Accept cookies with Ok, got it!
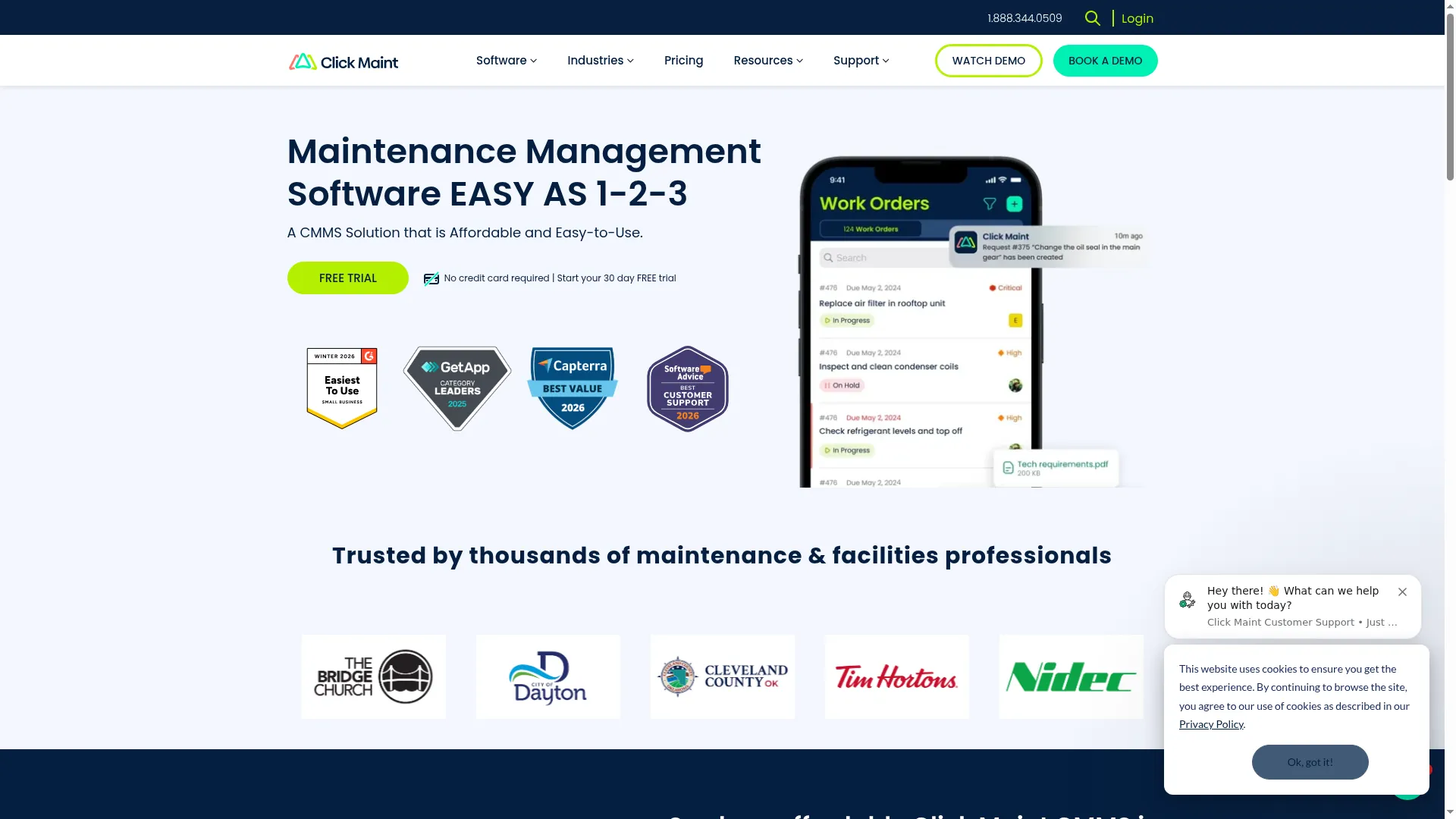 [1310, 762]
